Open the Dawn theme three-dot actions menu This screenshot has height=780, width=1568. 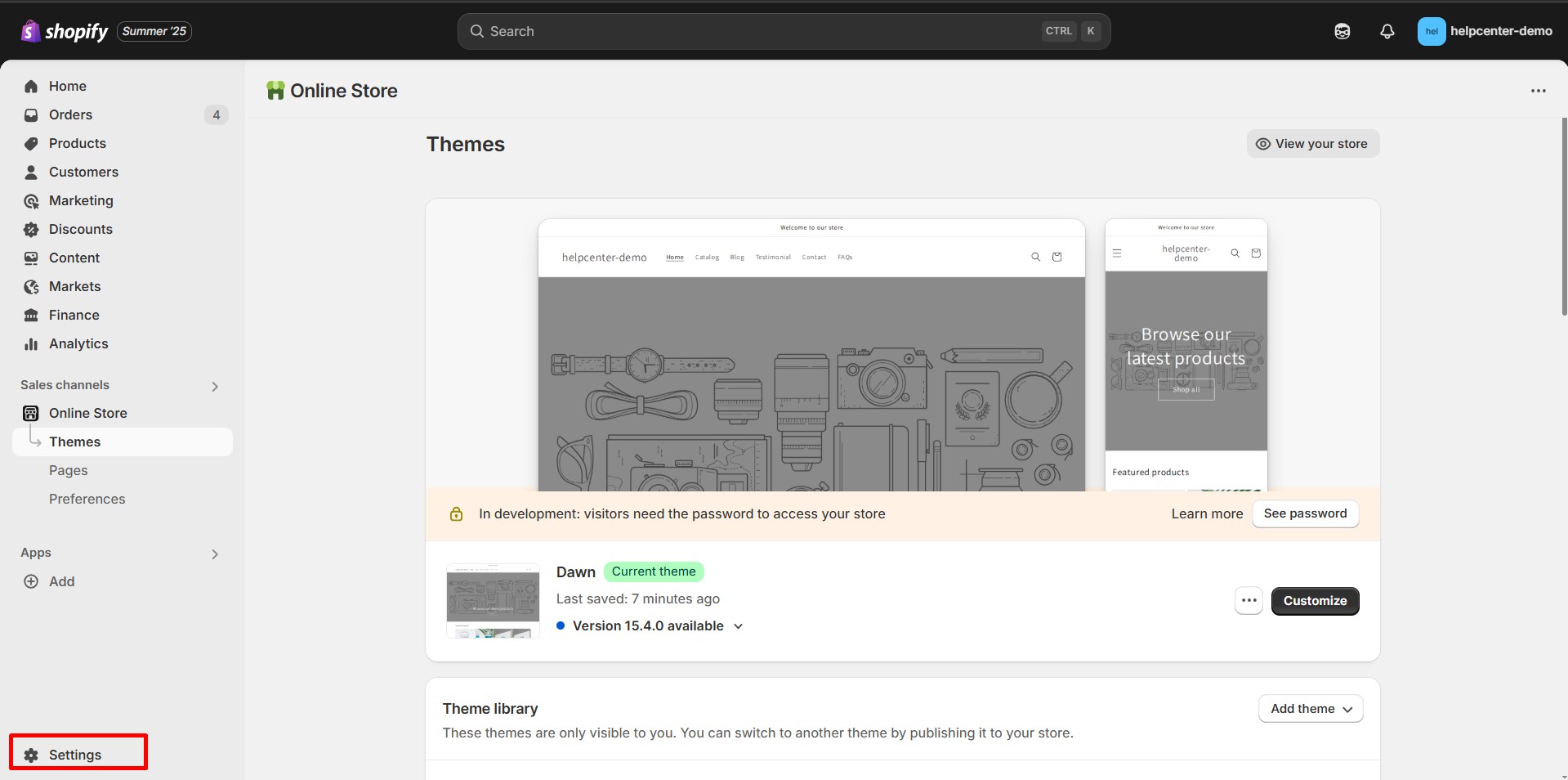1249,601
